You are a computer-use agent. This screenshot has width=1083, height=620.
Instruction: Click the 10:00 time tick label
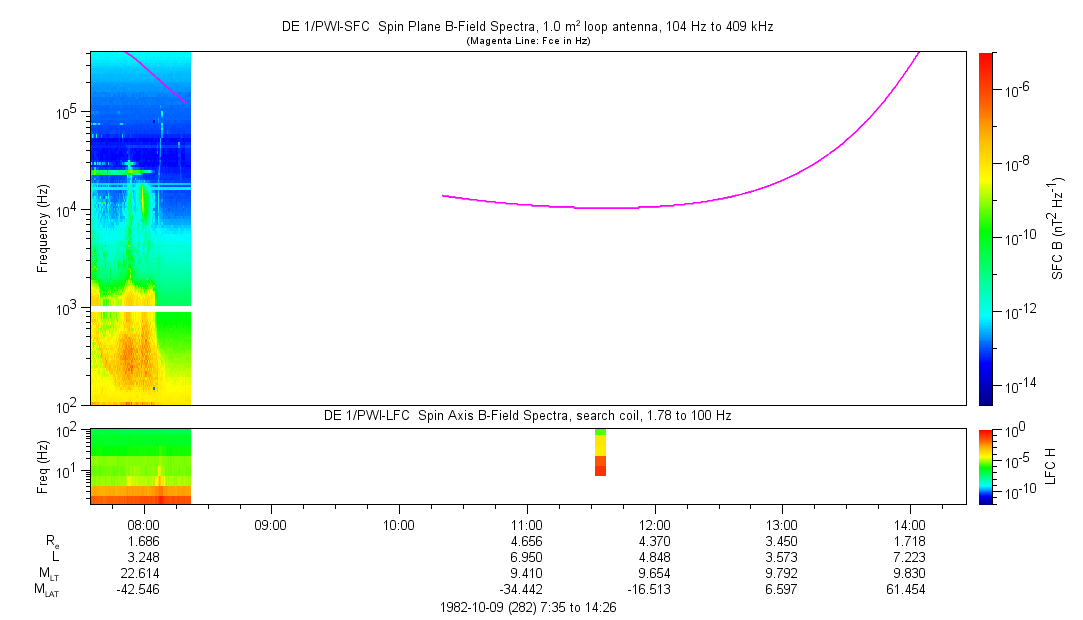pos(399,525)
